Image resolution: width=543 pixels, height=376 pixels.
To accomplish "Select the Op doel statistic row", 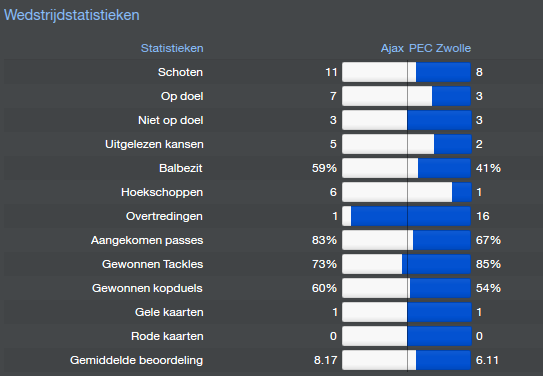I will point(272,96).
